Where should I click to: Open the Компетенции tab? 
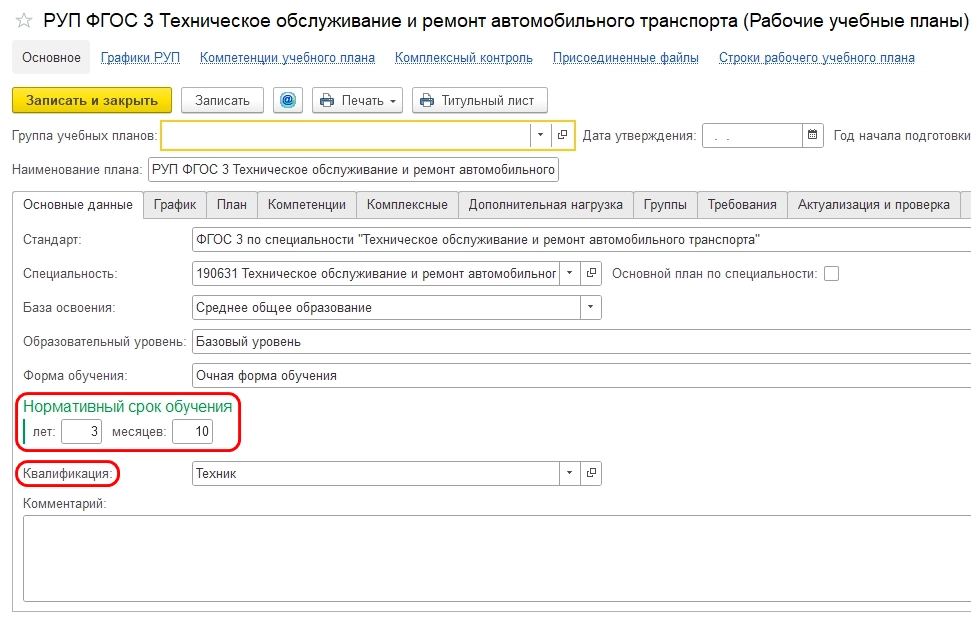tap(307, 205)
